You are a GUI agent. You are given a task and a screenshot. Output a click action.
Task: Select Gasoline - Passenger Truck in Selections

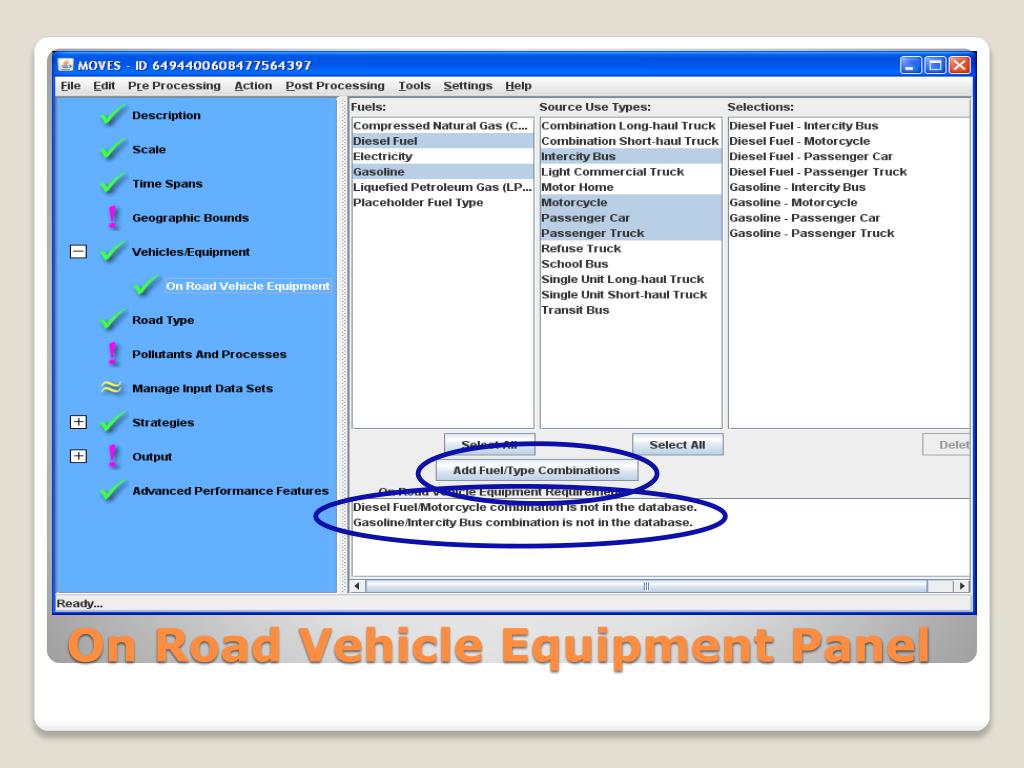(x=849, y=233)
